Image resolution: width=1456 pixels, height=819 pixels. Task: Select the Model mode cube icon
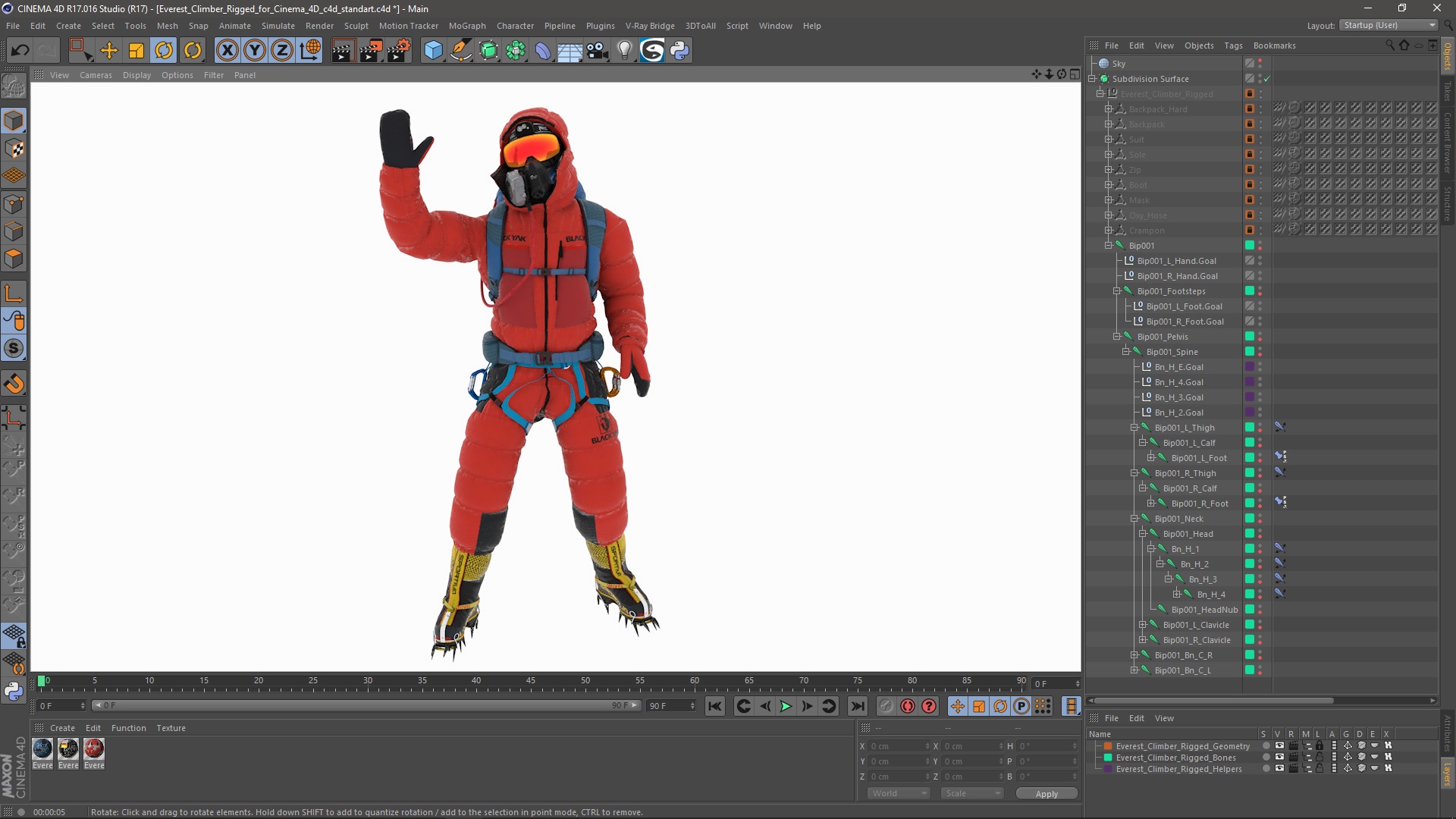click(14, 121)
